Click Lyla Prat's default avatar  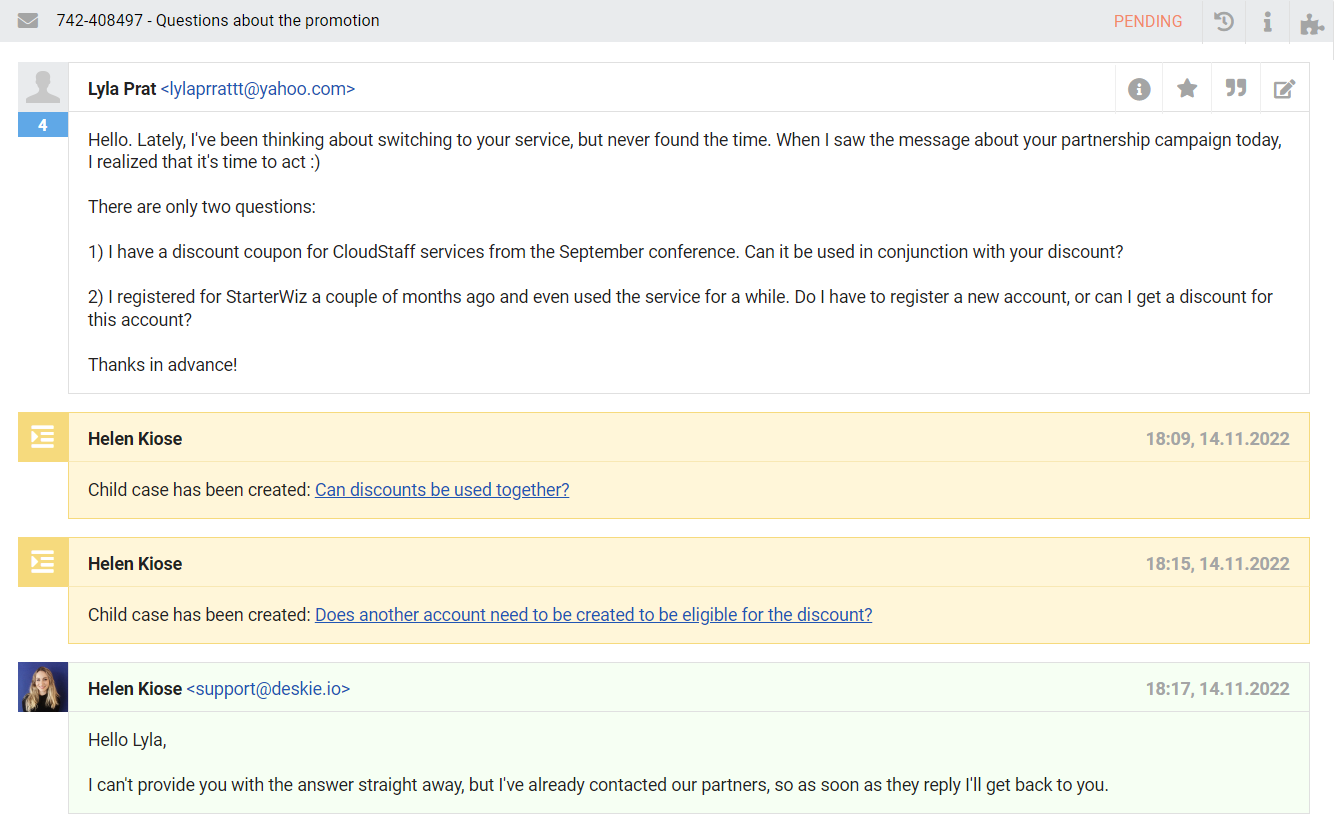click(43, 87)
